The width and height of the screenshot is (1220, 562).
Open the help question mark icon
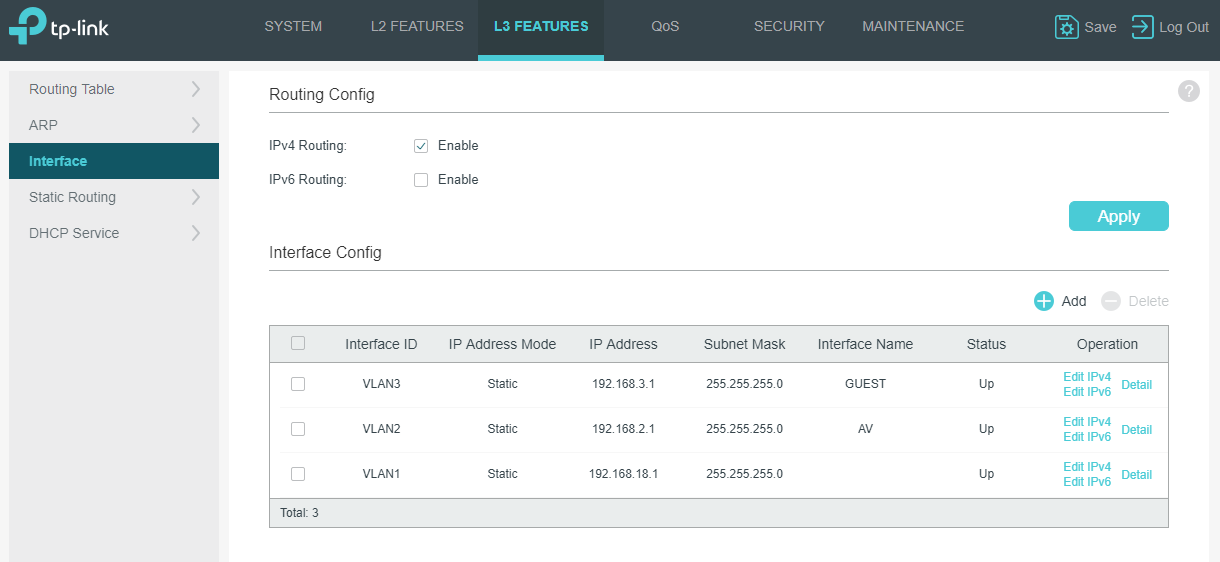[x=1188, y=91]
